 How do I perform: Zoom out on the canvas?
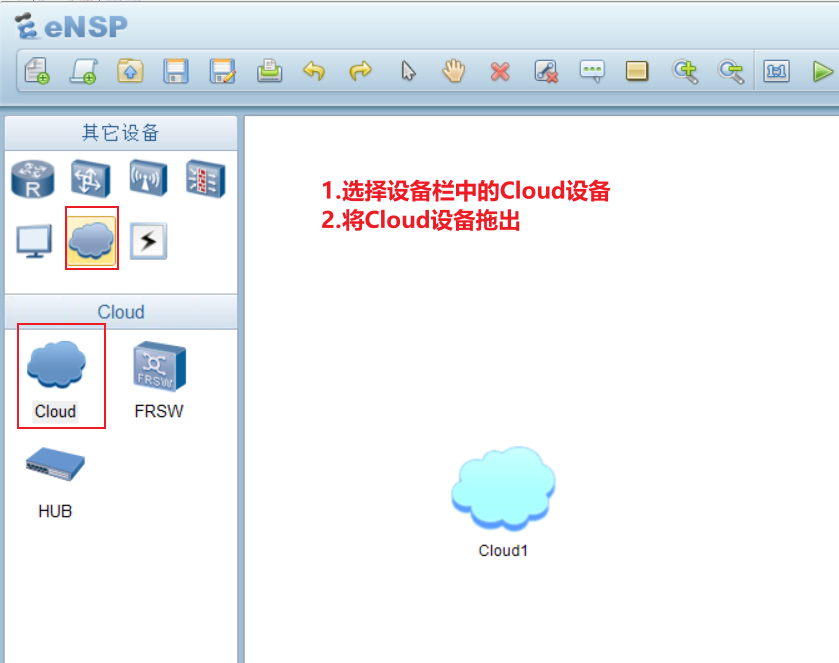point(731,72)
